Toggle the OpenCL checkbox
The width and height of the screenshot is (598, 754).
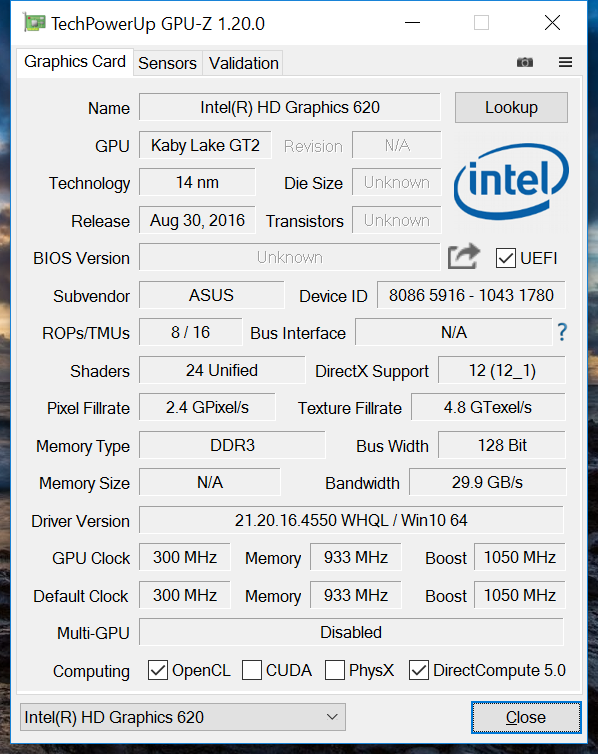[x=157, y=670]
